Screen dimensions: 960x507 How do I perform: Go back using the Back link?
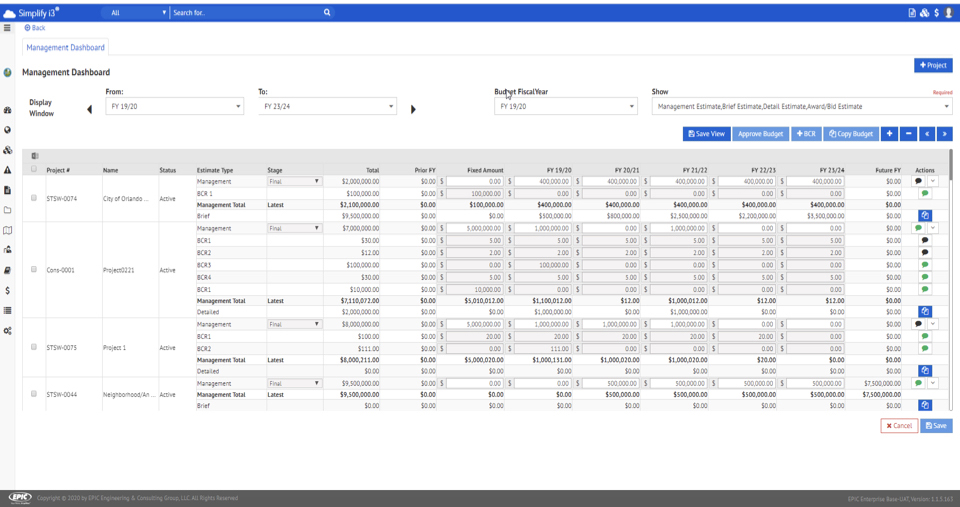[35, 28]
